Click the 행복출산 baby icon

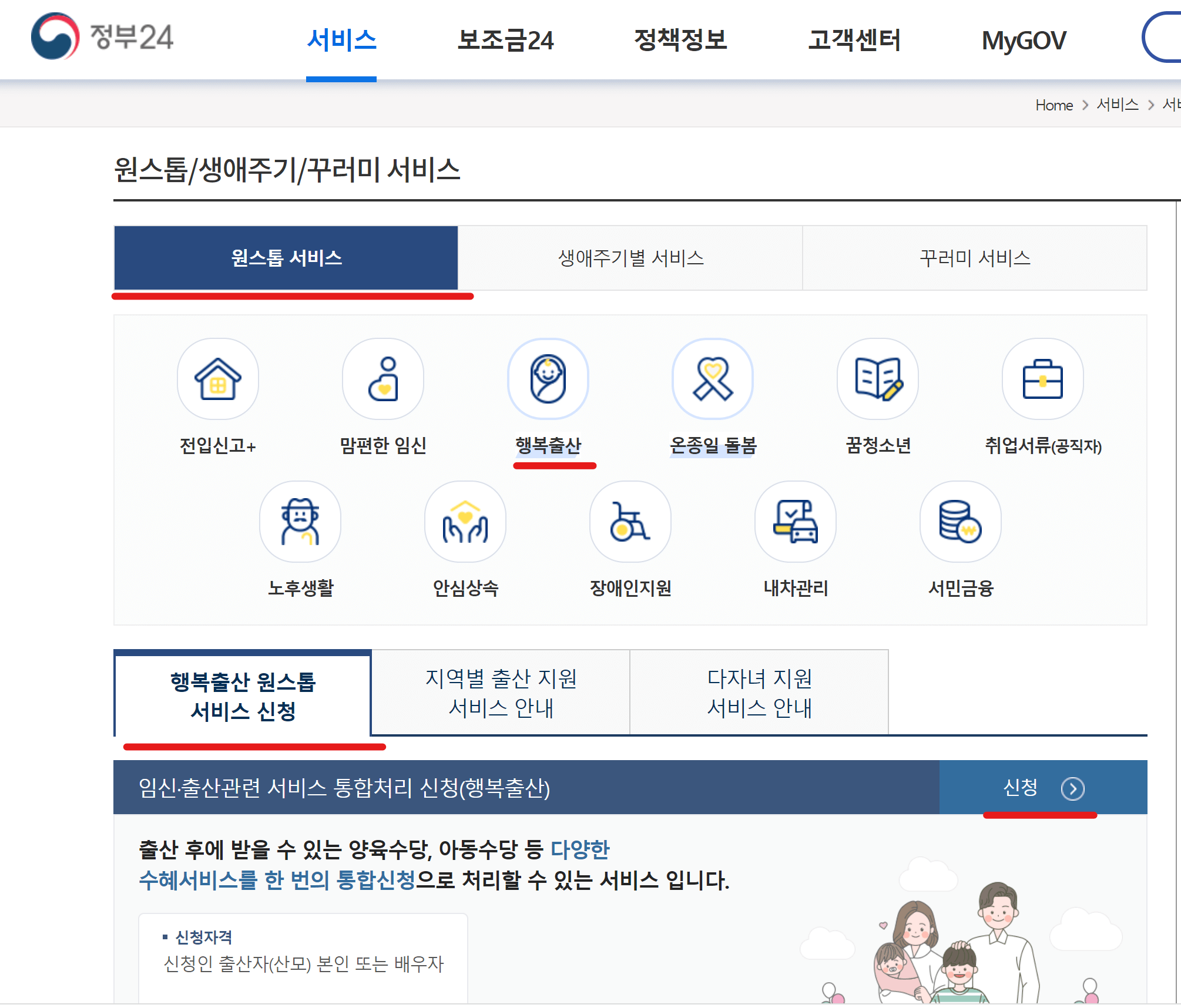tap(548, 379)
